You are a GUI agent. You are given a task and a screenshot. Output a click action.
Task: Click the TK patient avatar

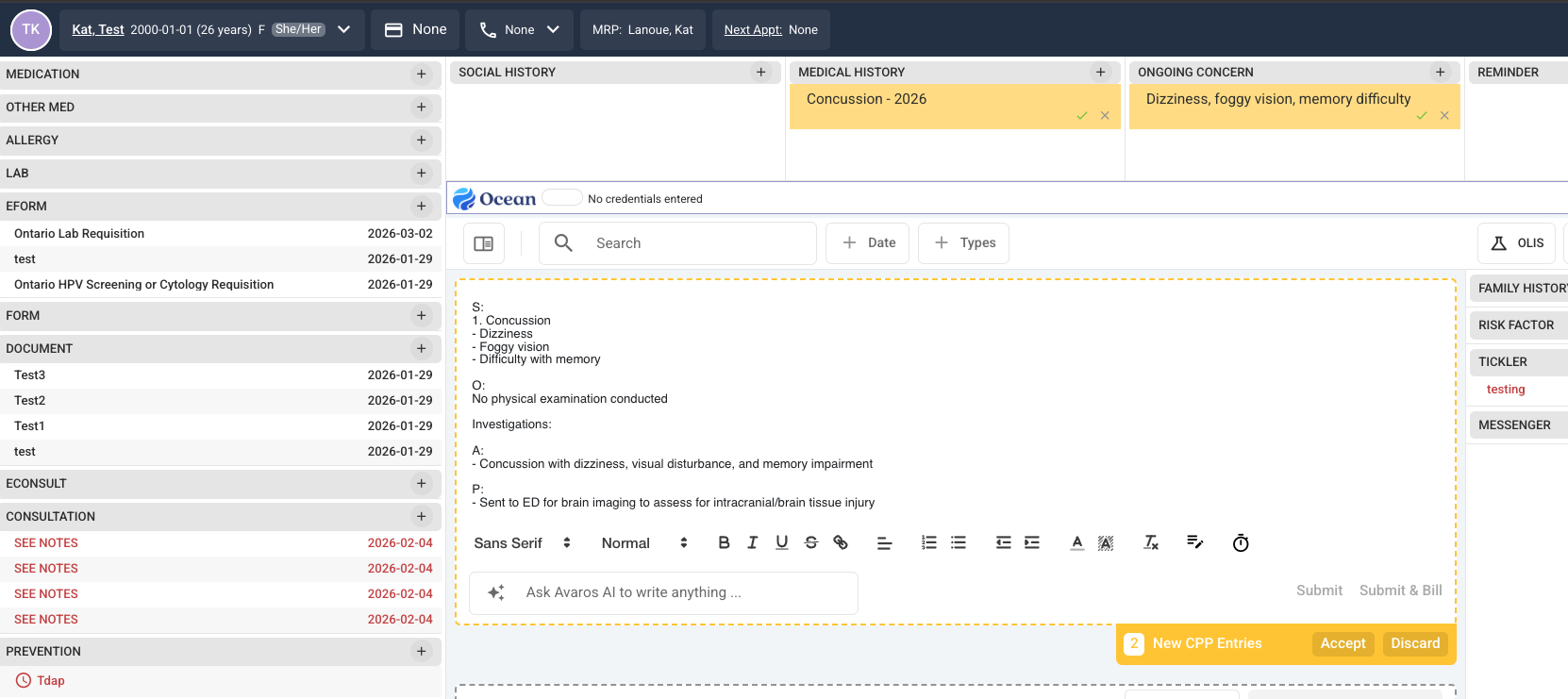(31, 30)
